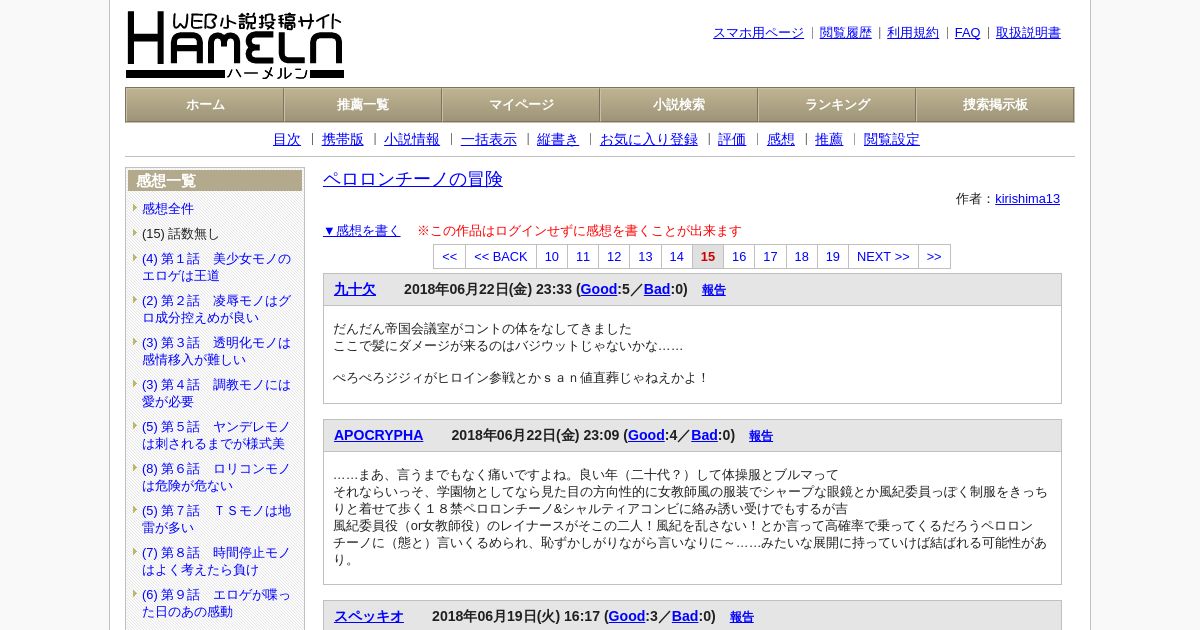The height and width of the screenshot is (630, 1200).
Task: Report APOCRYPHA's review with 報告
Action: (761, 436)
